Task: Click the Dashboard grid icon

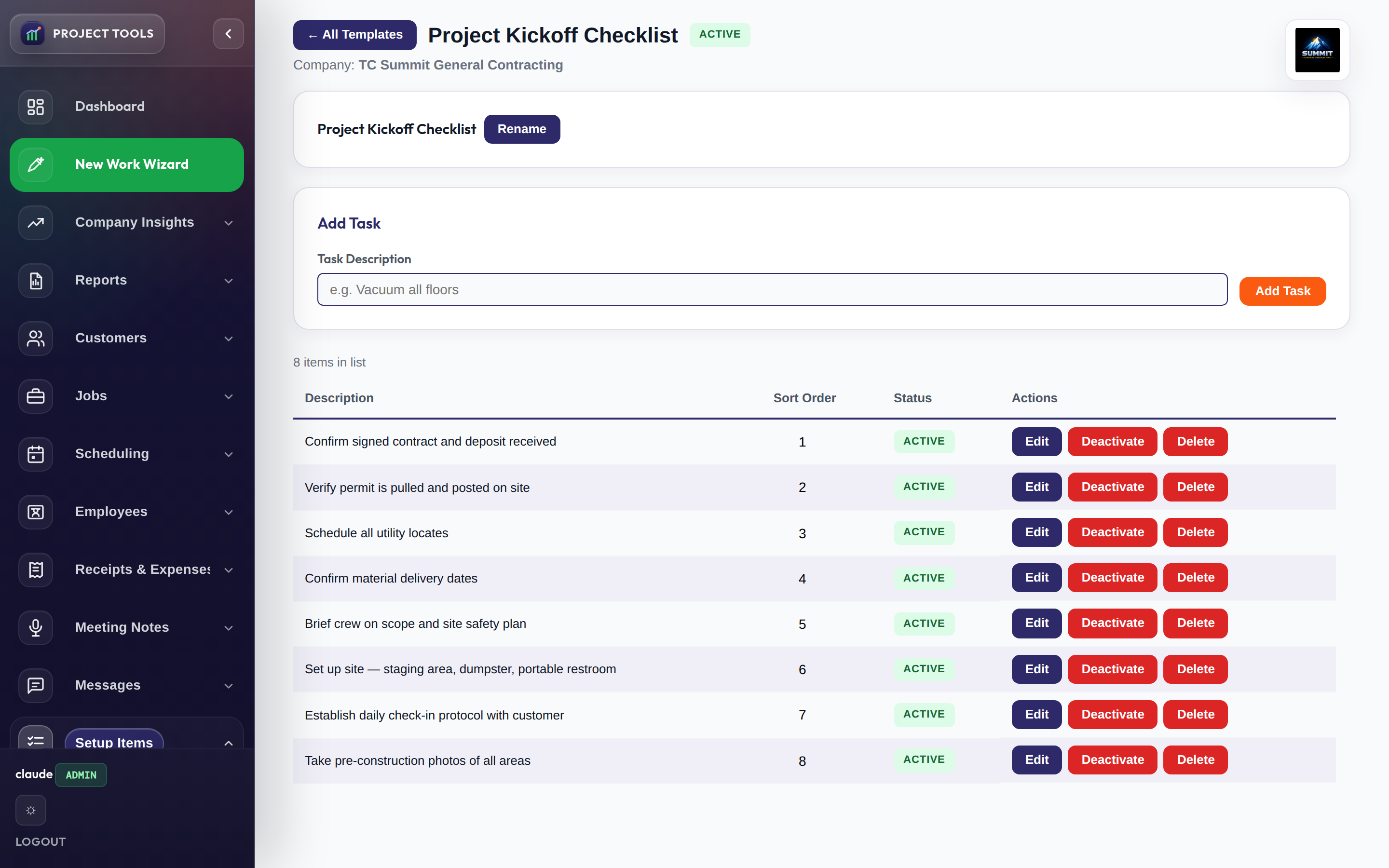Action: click(36, 107)
